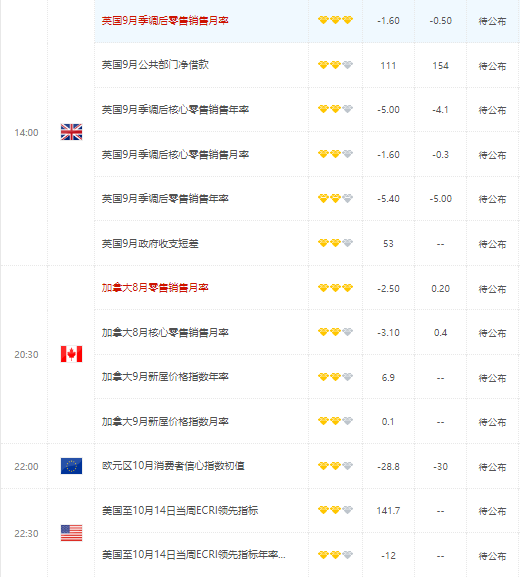Click the Canada flag icon

tap(71, 354)
